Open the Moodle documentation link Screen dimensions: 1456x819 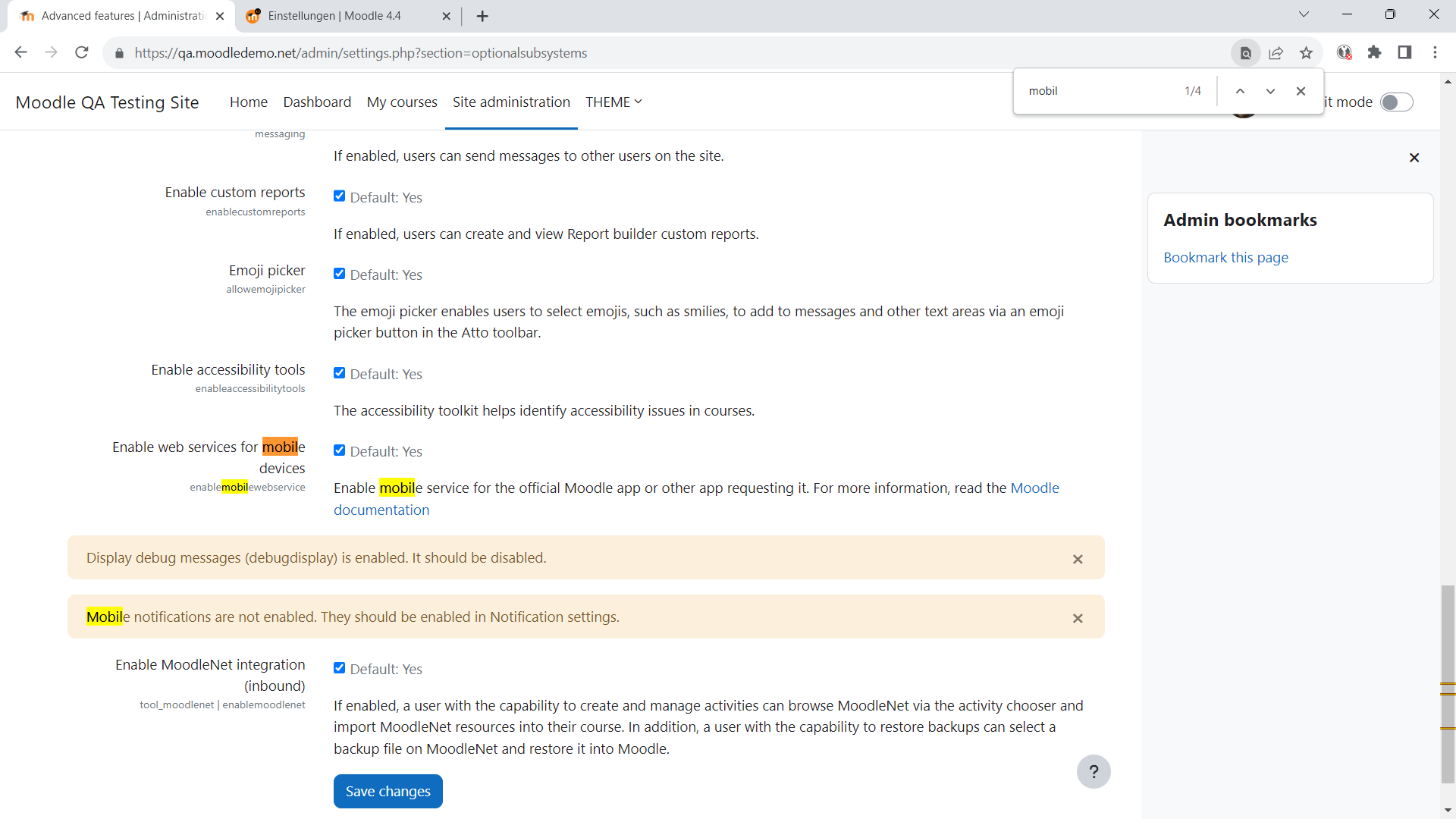[1034, 488]
